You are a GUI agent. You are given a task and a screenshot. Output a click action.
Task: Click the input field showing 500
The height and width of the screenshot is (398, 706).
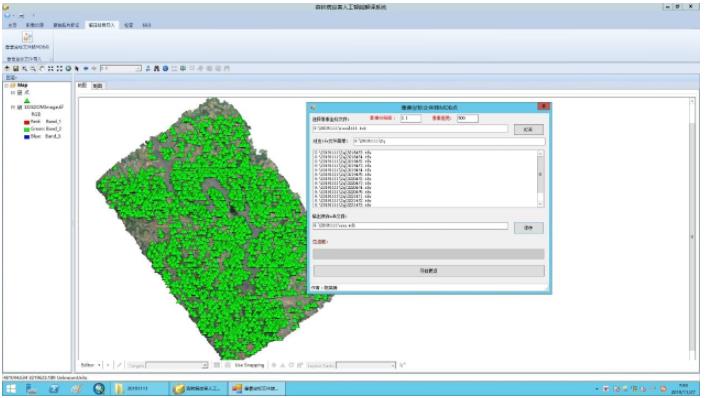467,118
